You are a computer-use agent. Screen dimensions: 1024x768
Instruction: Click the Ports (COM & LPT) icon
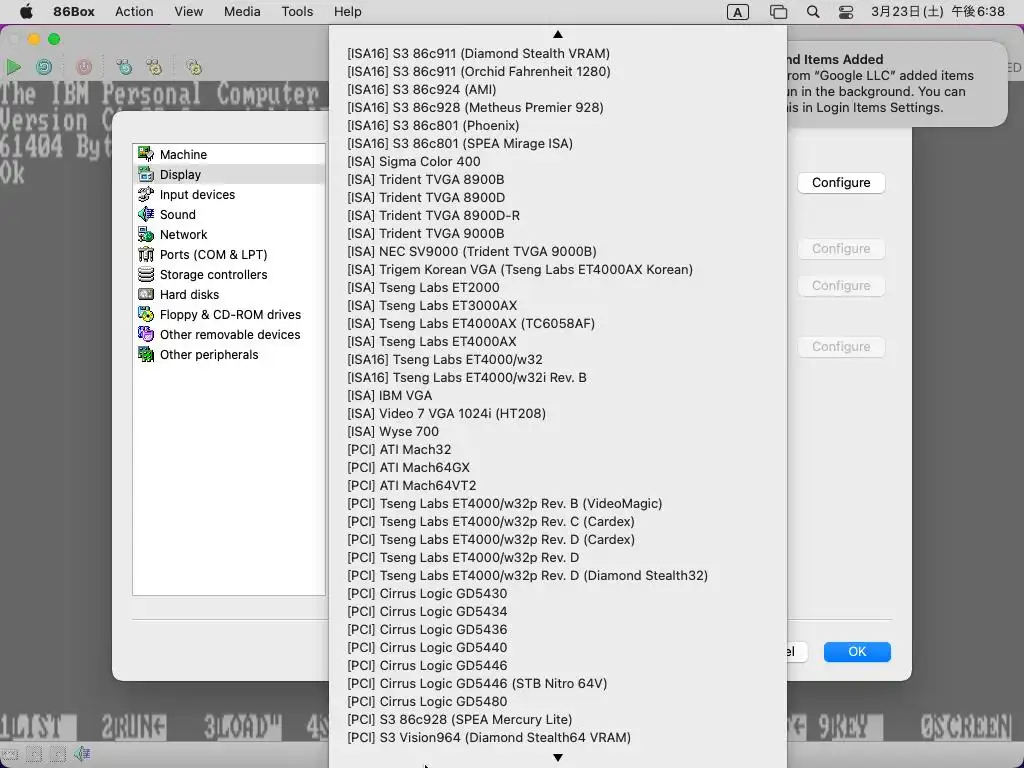pos(146,254)
